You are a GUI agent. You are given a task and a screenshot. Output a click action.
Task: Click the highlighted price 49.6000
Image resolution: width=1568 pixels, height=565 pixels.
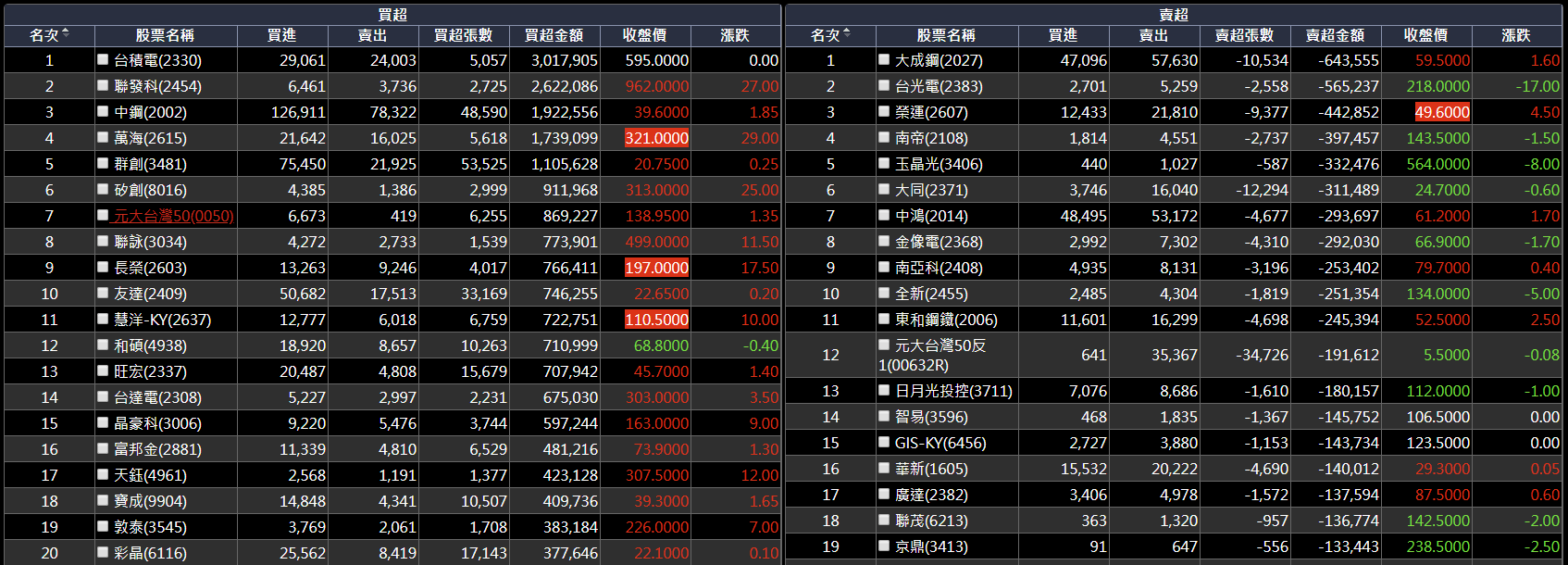pyautogui.click(x=1442, y=112)
